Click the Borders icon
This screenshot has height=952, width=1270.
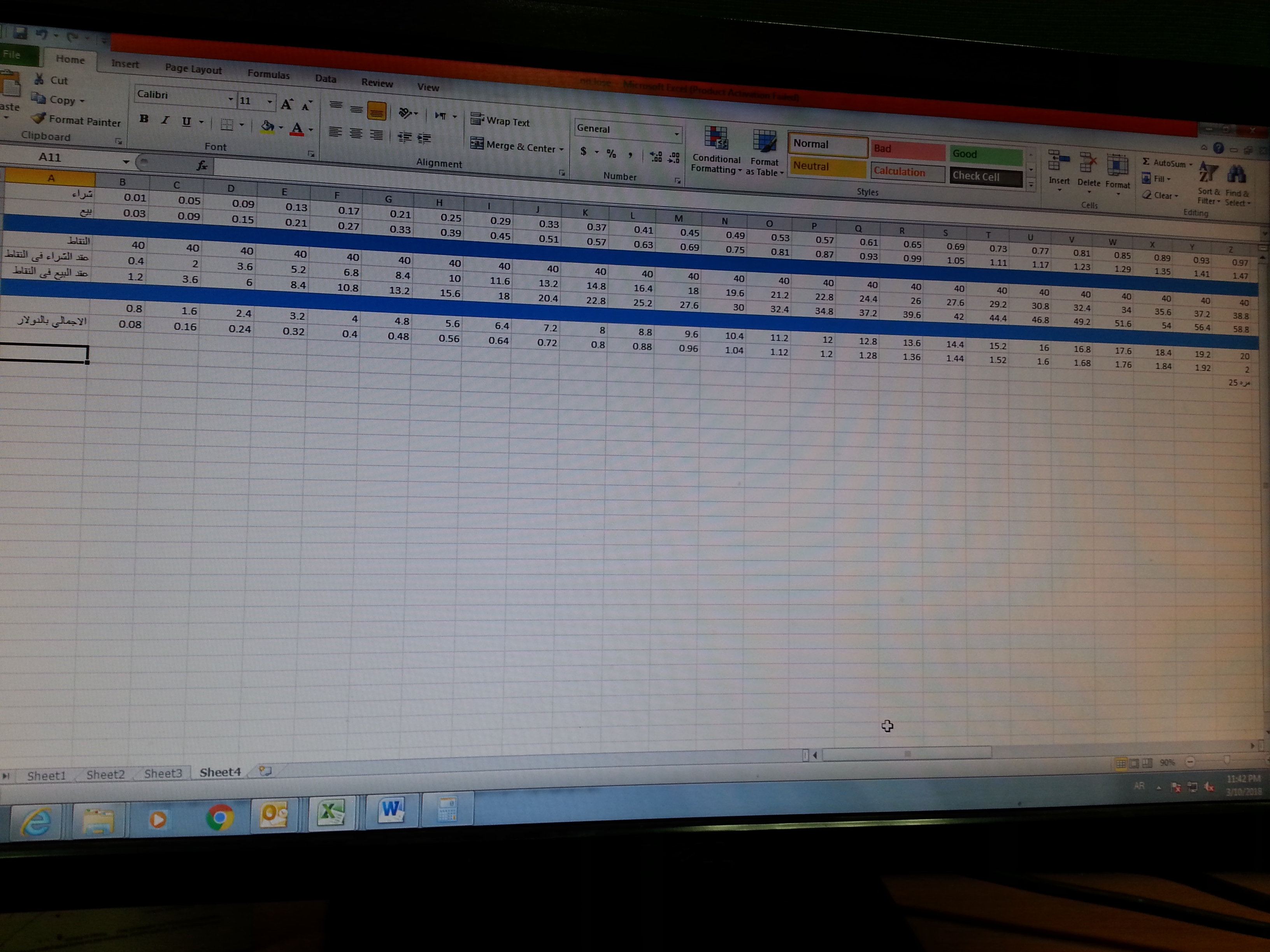pos(227,124)
